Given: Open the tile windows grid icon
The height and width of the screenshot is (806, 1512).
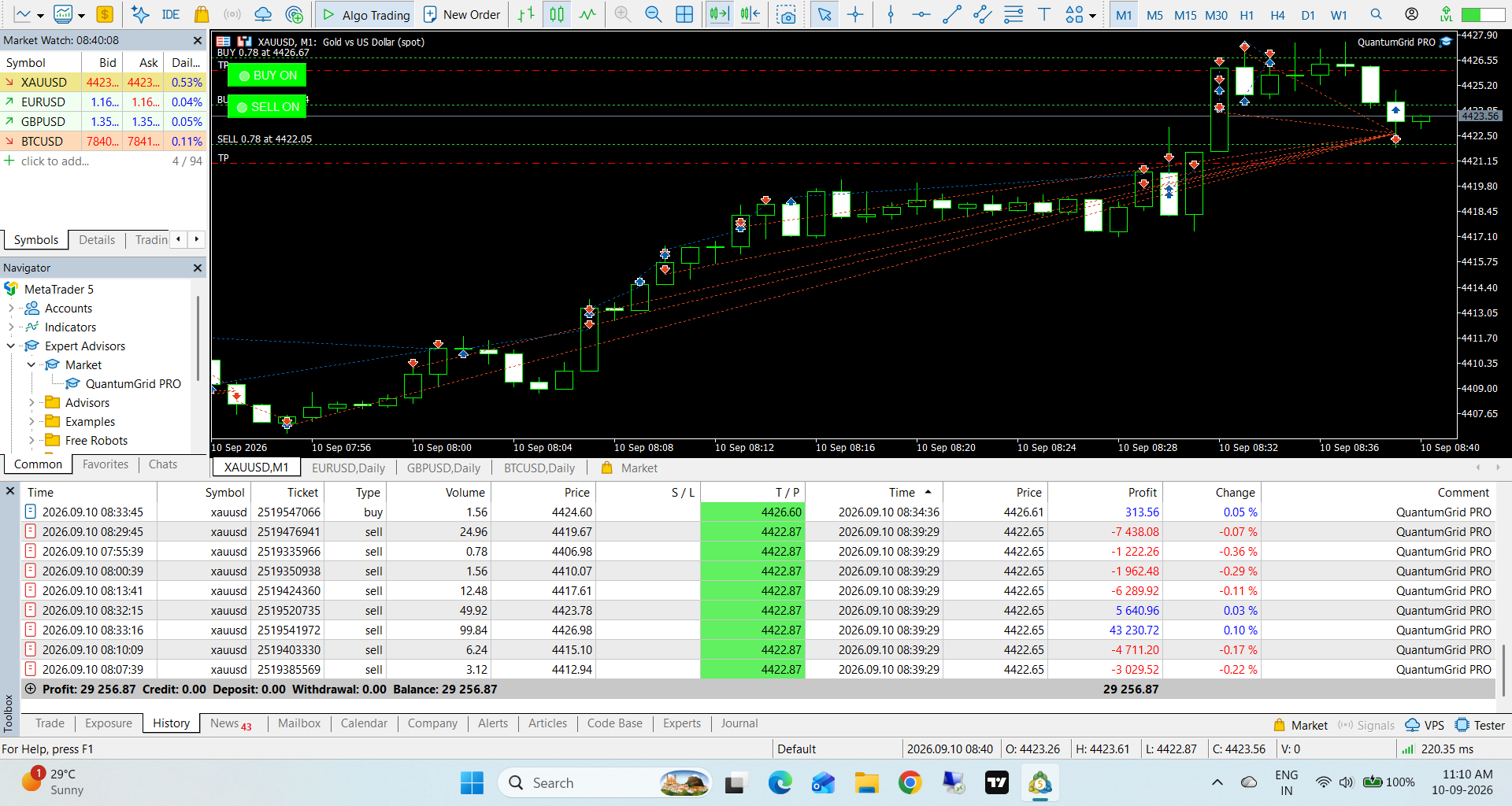Looking at the screenshot, I should tap(684, 14).
